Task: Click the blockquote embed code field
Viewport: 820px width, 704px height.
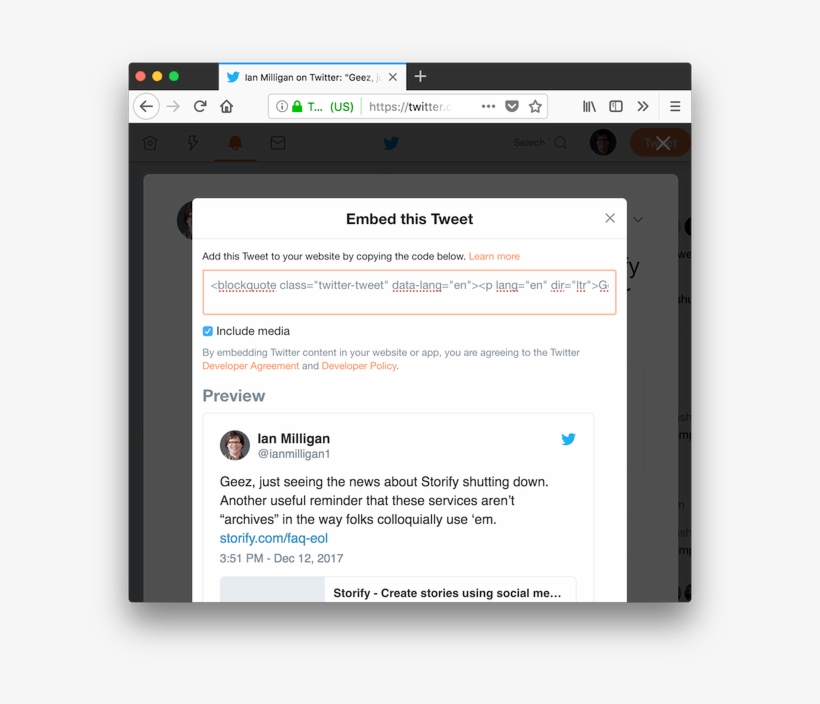Action: (409, 292)
